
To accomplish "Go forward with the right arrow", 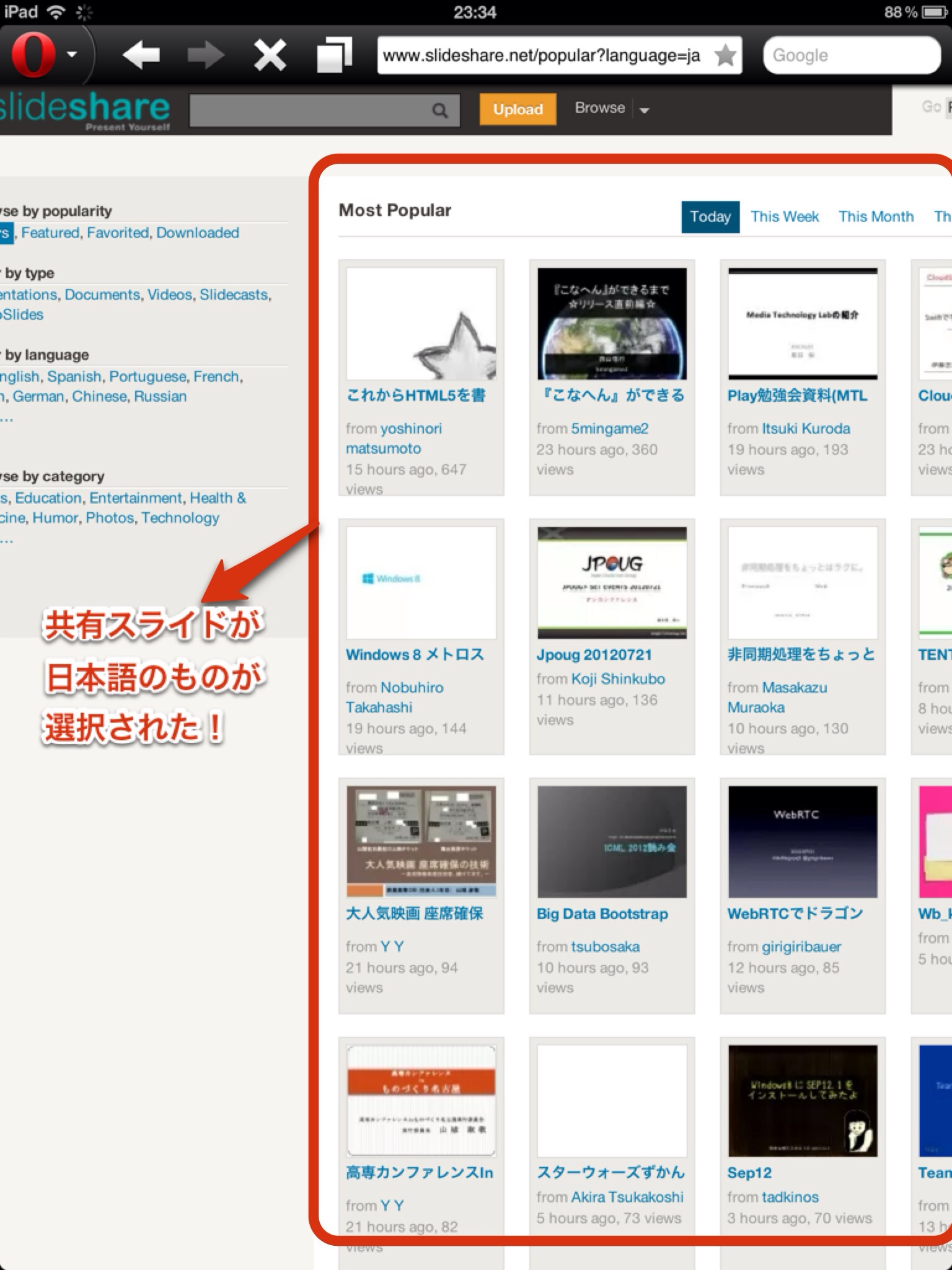I will 206,55.
